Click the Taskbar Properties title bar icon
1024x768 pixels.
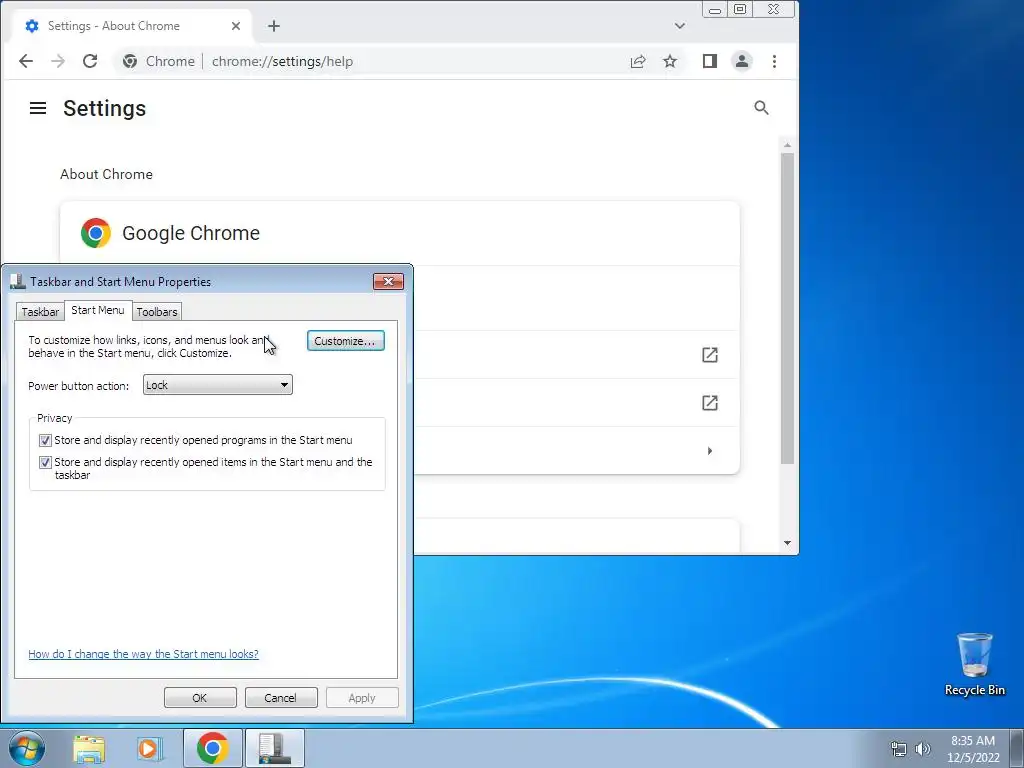point(18,281)
